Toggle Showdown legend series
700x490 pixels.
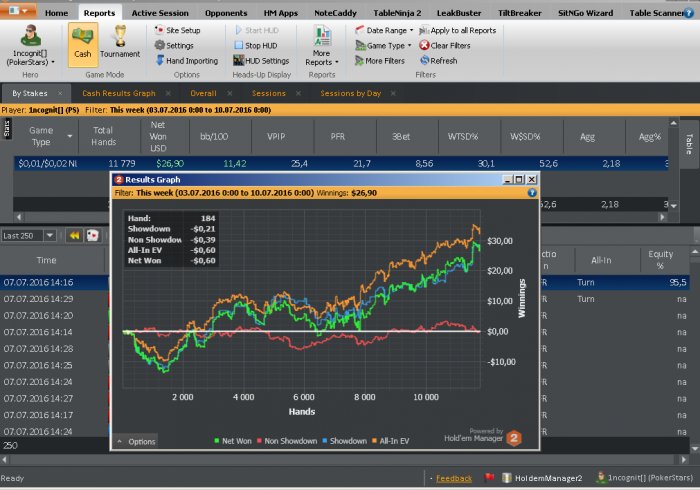coord(344,441)
